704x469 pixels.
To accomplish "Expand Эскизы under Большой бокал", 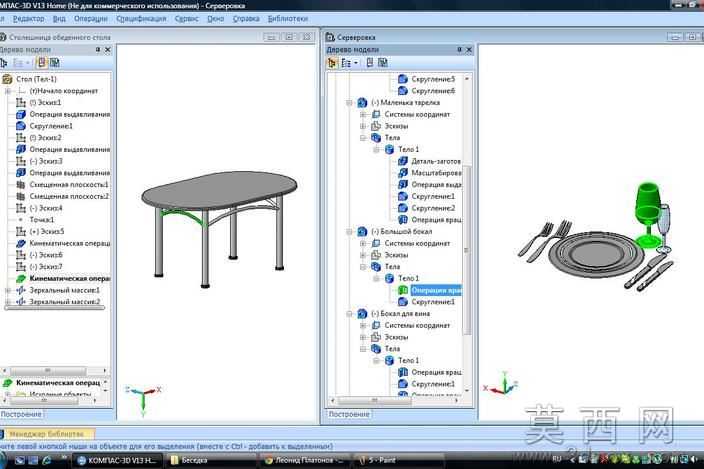I will click(x=363, y=255).
